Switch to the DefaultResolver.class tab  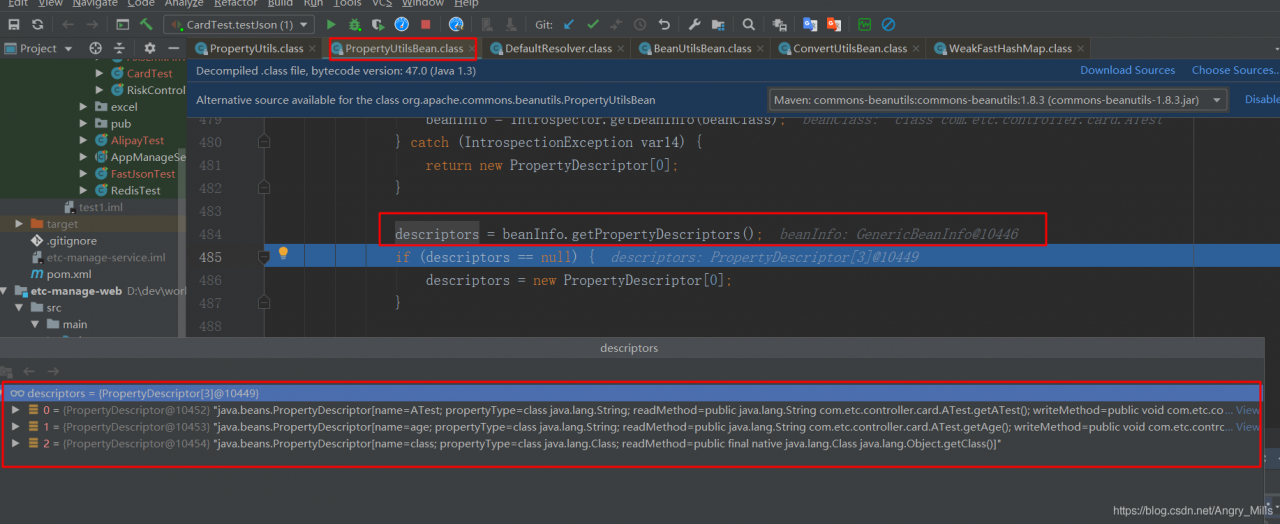point(558,48)
